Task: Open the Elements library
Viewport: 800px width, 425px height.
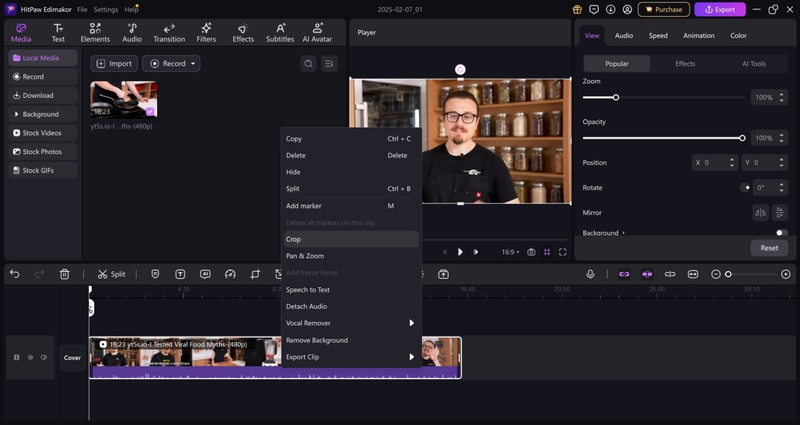Action: click(95, 33)
